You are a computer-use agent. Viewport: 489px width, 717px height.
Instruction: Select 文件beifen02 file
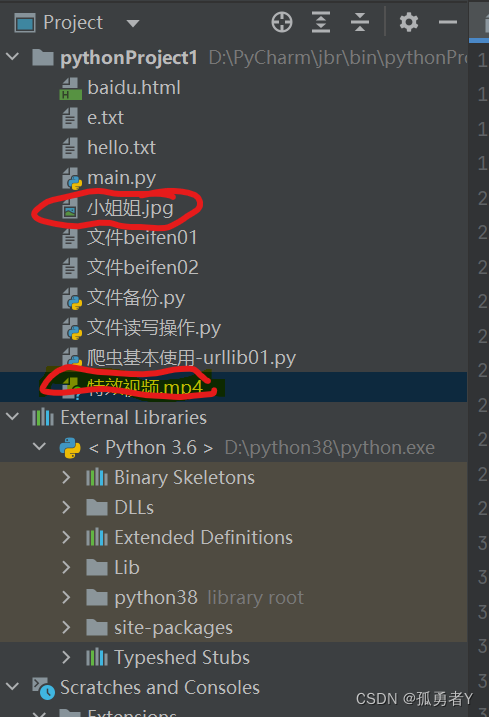143,268
